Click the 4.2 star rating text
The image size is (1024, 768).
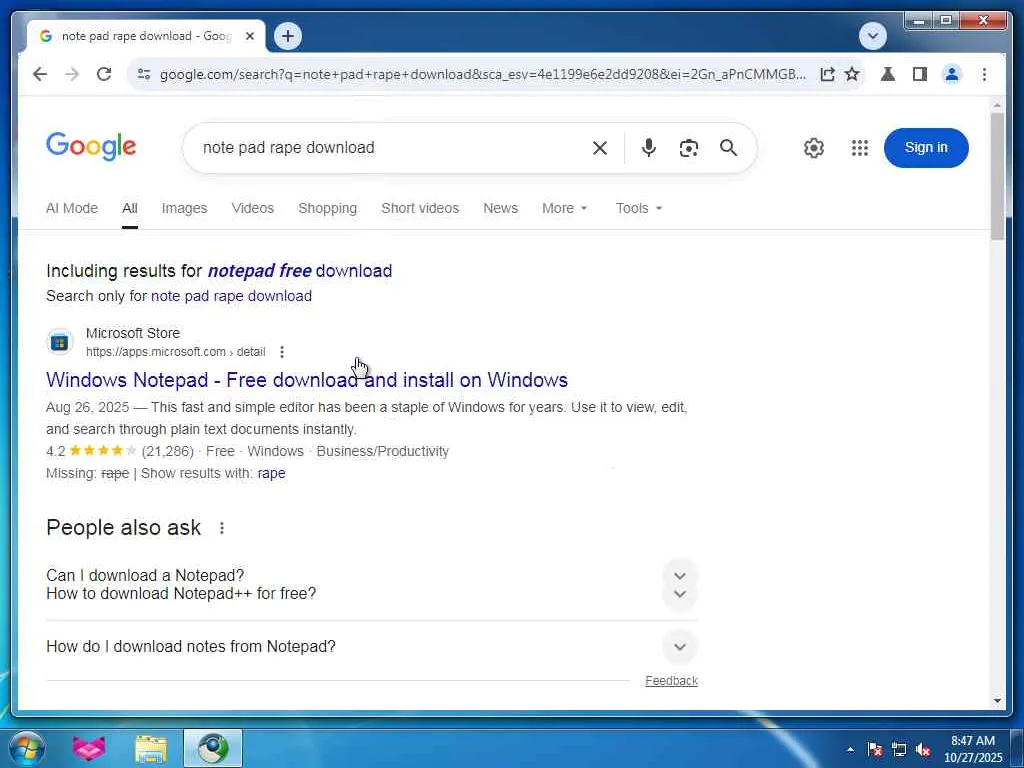[56, 451]
